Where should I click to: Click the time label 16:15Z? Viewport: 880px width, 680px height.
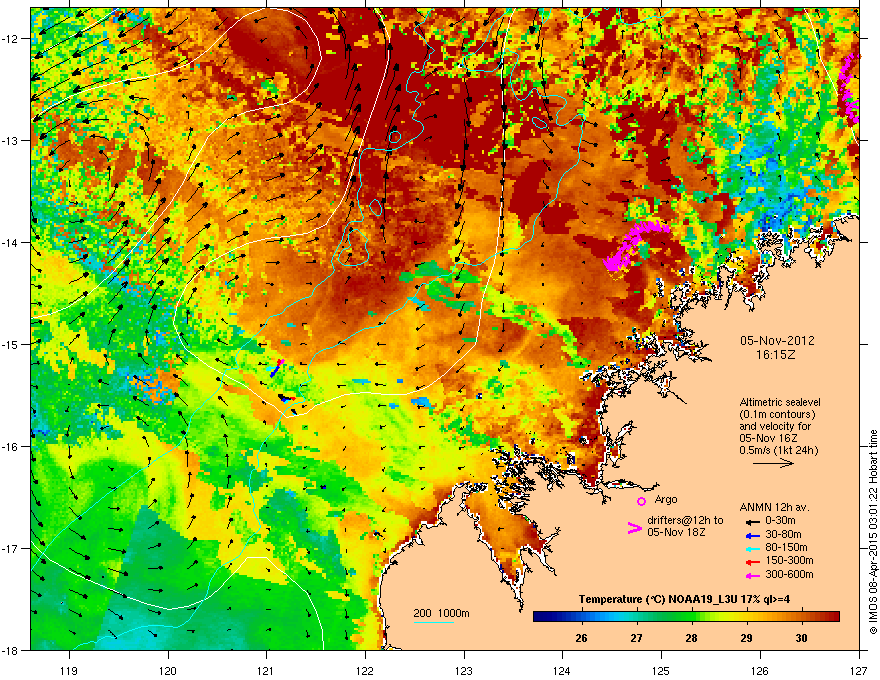[775, 355]
